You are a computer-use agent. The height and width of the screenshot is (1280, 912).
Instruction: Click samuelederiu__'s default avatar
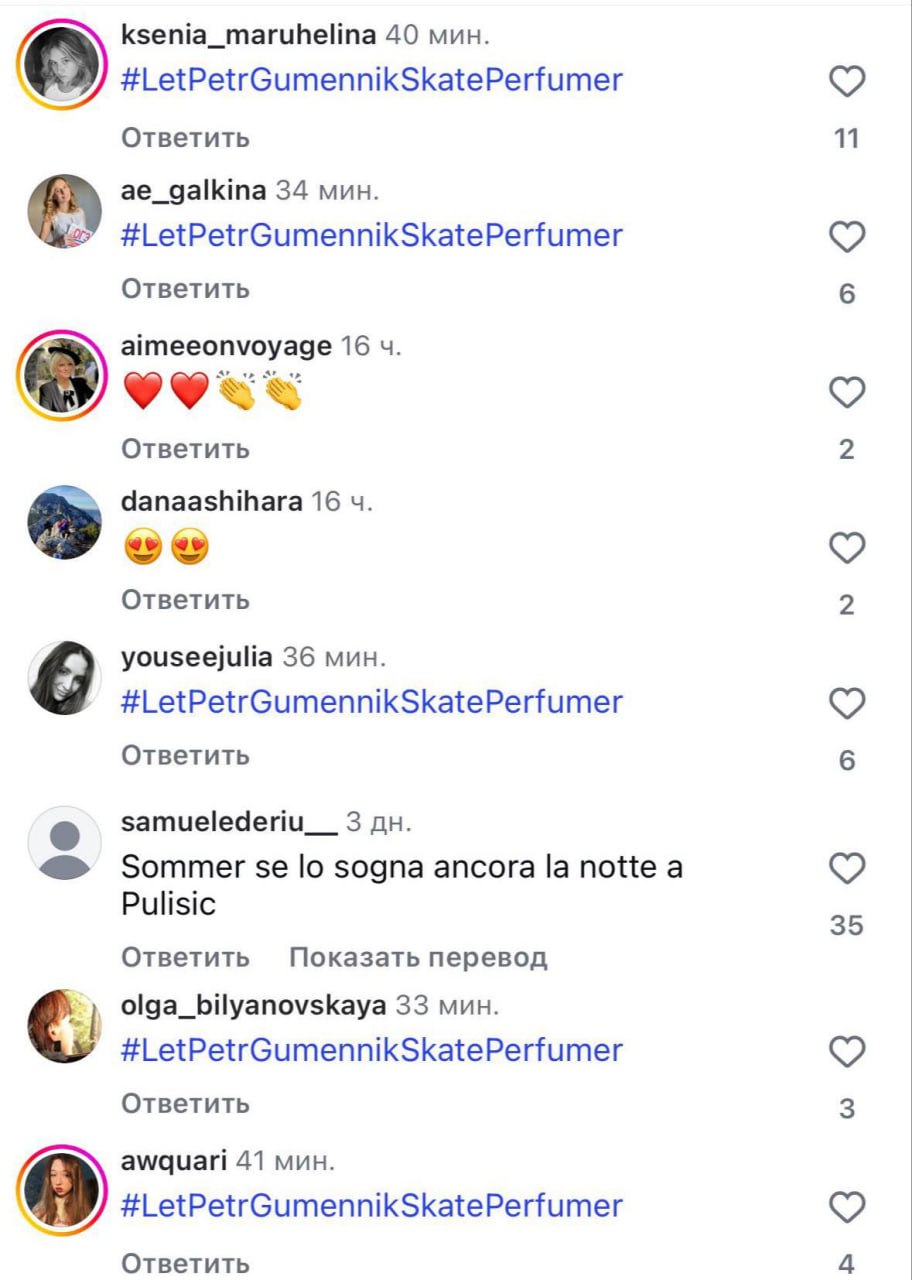[63, 842]
